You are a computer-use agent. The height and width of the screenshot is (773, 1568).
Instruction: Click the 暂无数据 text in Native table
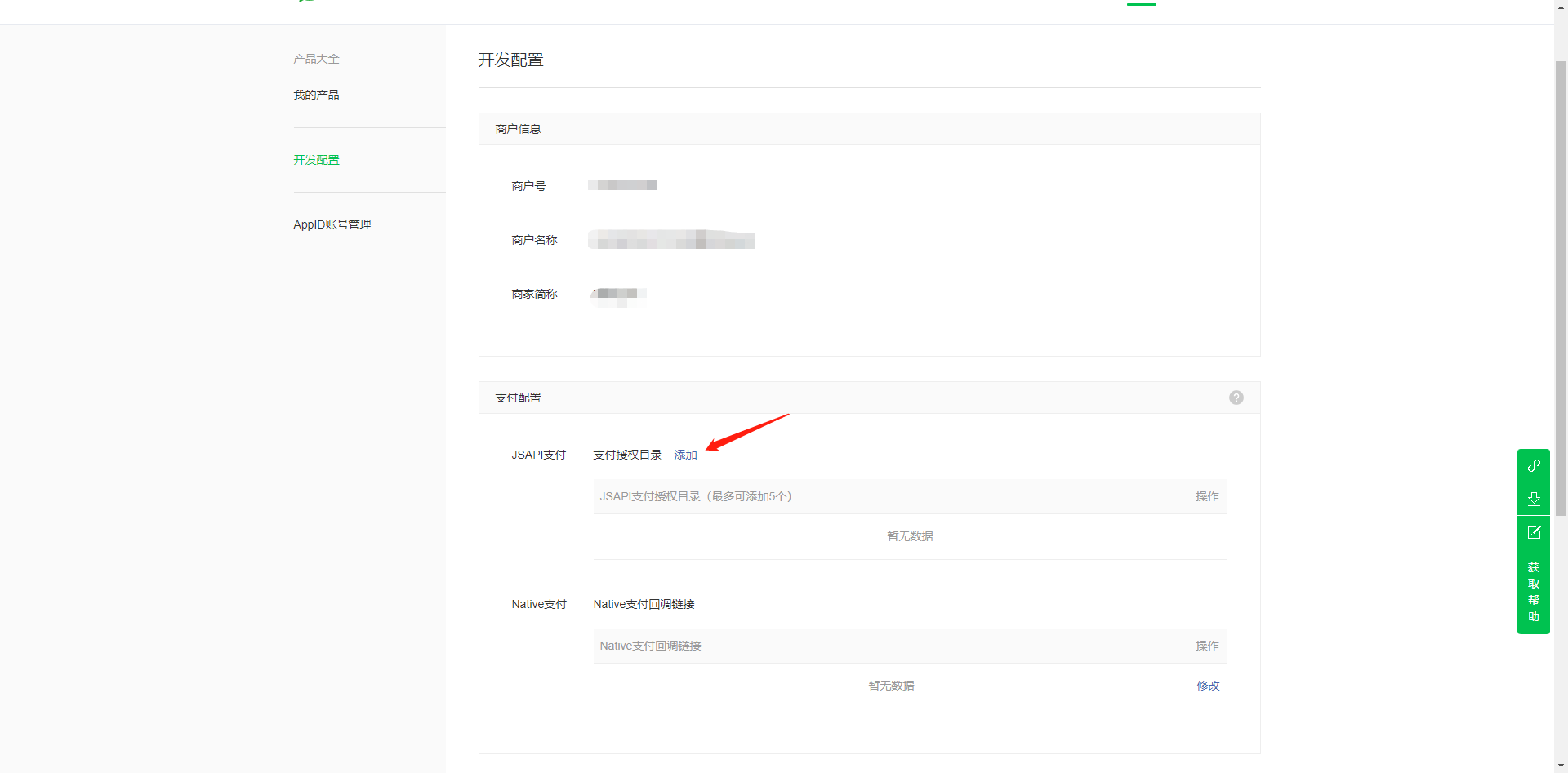click(x=891, y=686)
